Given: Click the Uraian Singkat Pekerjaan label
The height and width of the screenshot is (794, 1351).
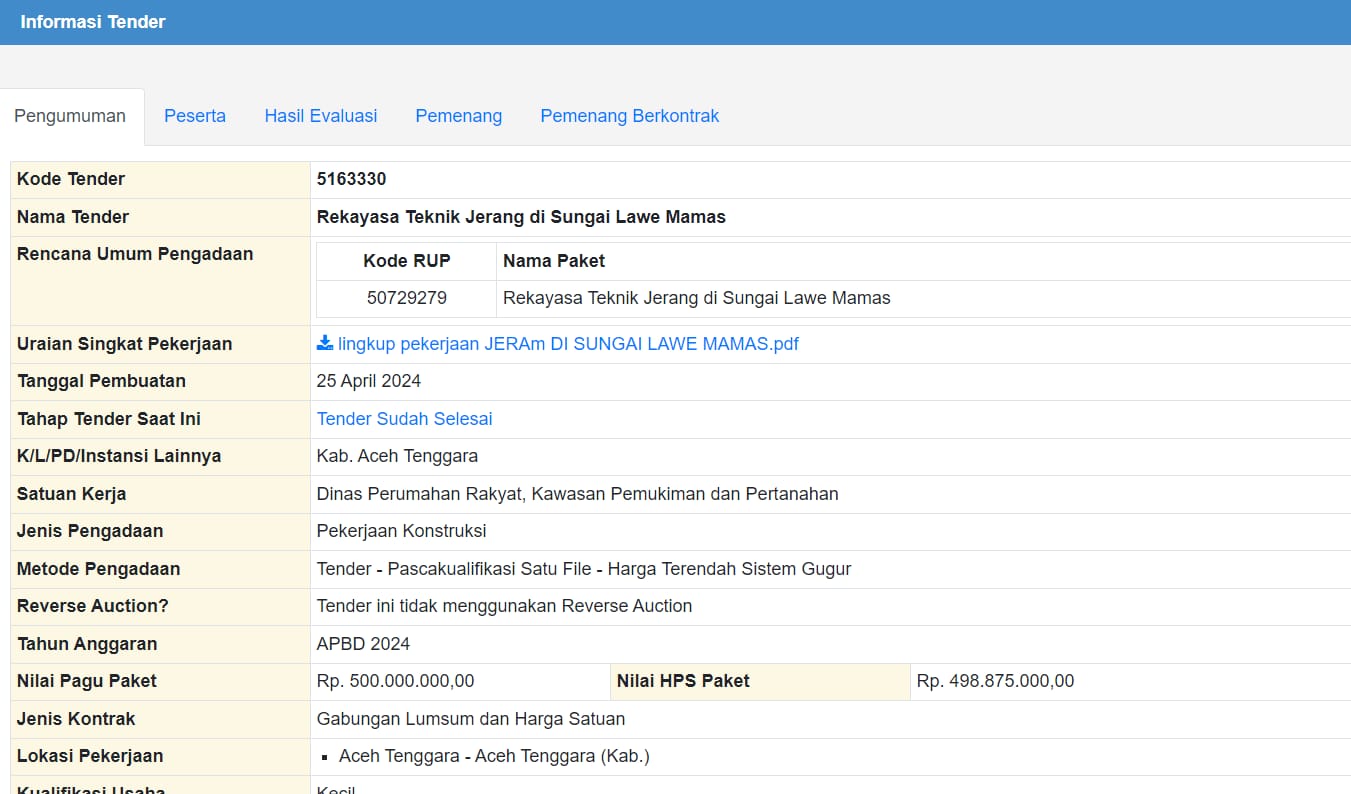Looking at the screenshot, I should (x=125, y=344).
